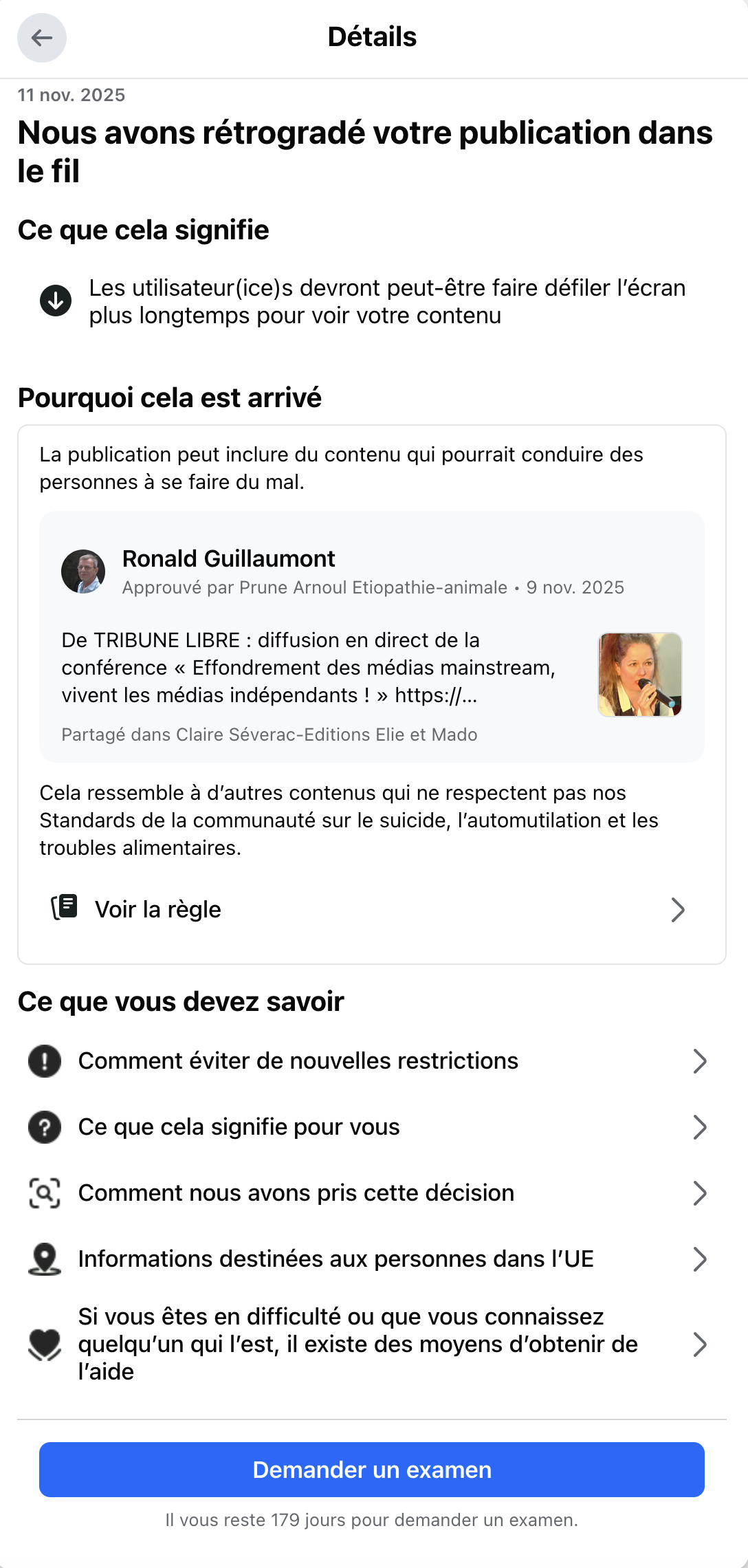The width and height of the screenshot is (748, 1568).
Task: Click the rule book icon
Action: (65, 908)
